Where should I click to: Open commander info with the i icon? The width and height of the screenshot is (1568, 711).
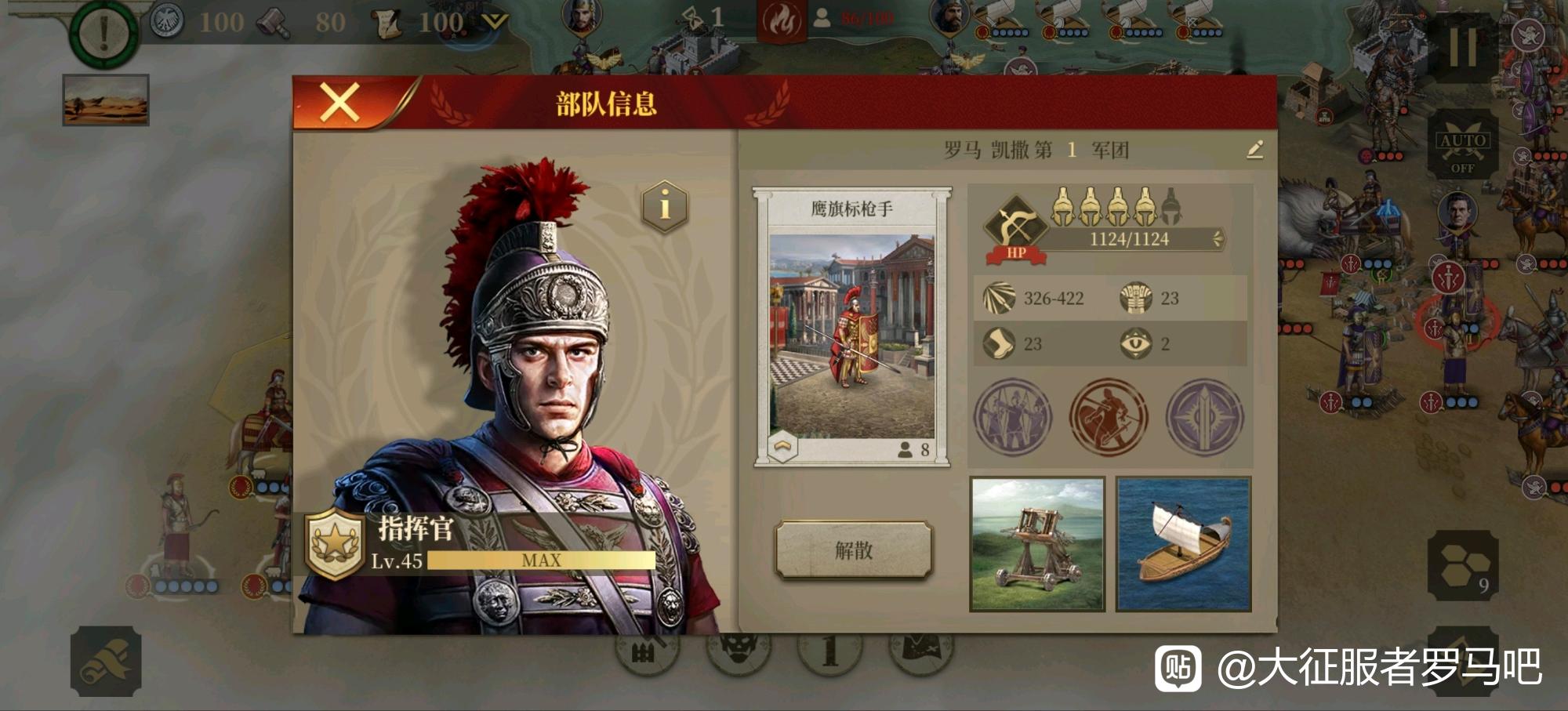[665, 206]
